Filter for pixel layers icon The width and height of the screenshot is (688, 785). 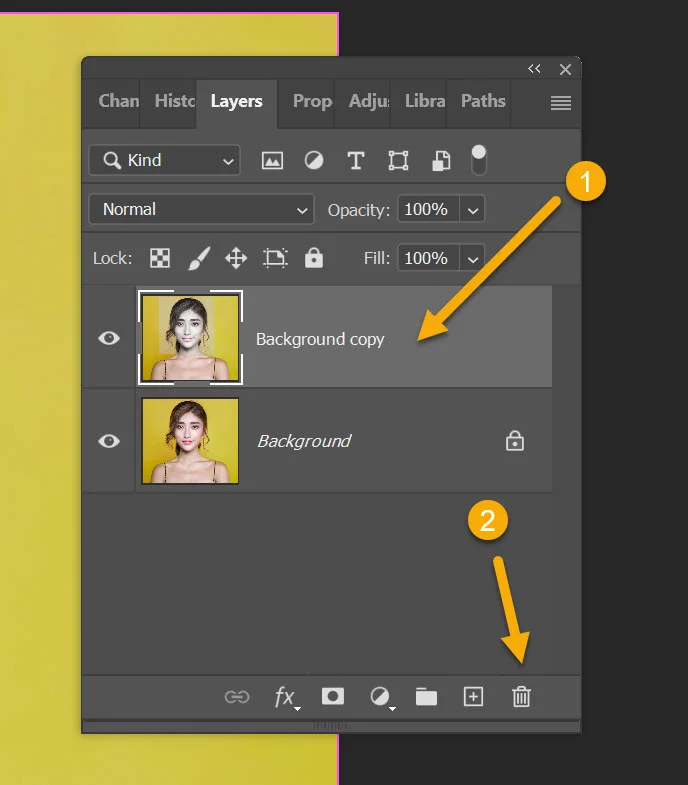point(272,161)
